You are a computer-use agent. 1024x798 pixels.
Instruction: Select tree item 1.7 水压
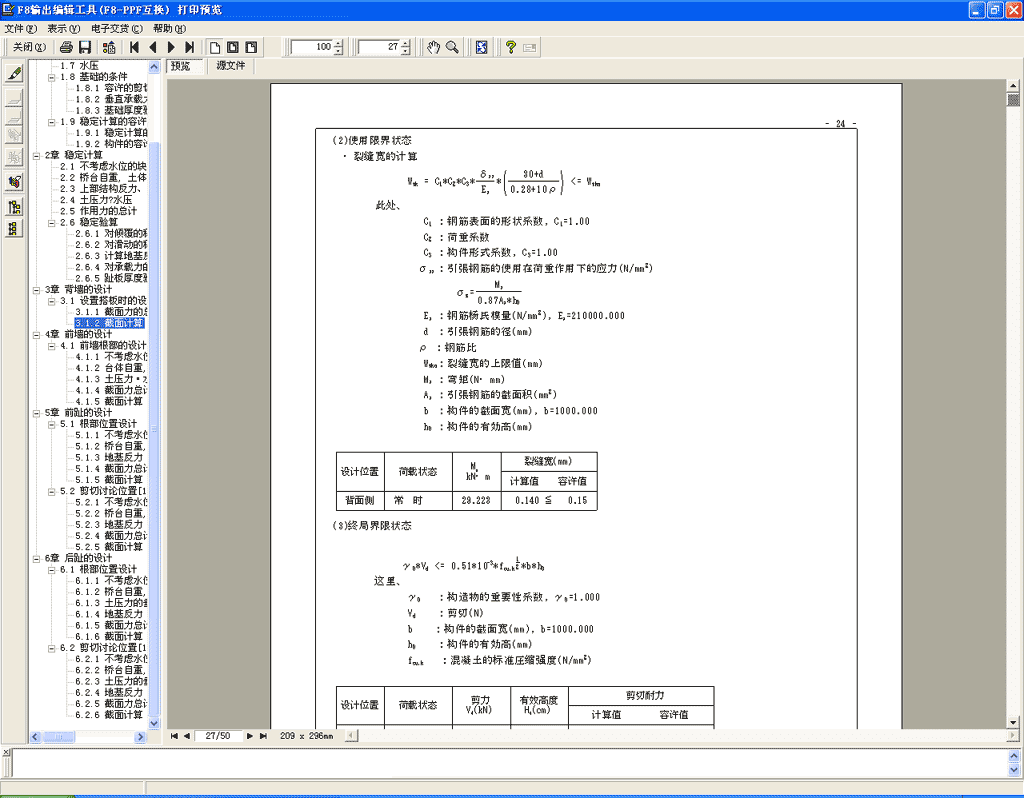(79, 66)
